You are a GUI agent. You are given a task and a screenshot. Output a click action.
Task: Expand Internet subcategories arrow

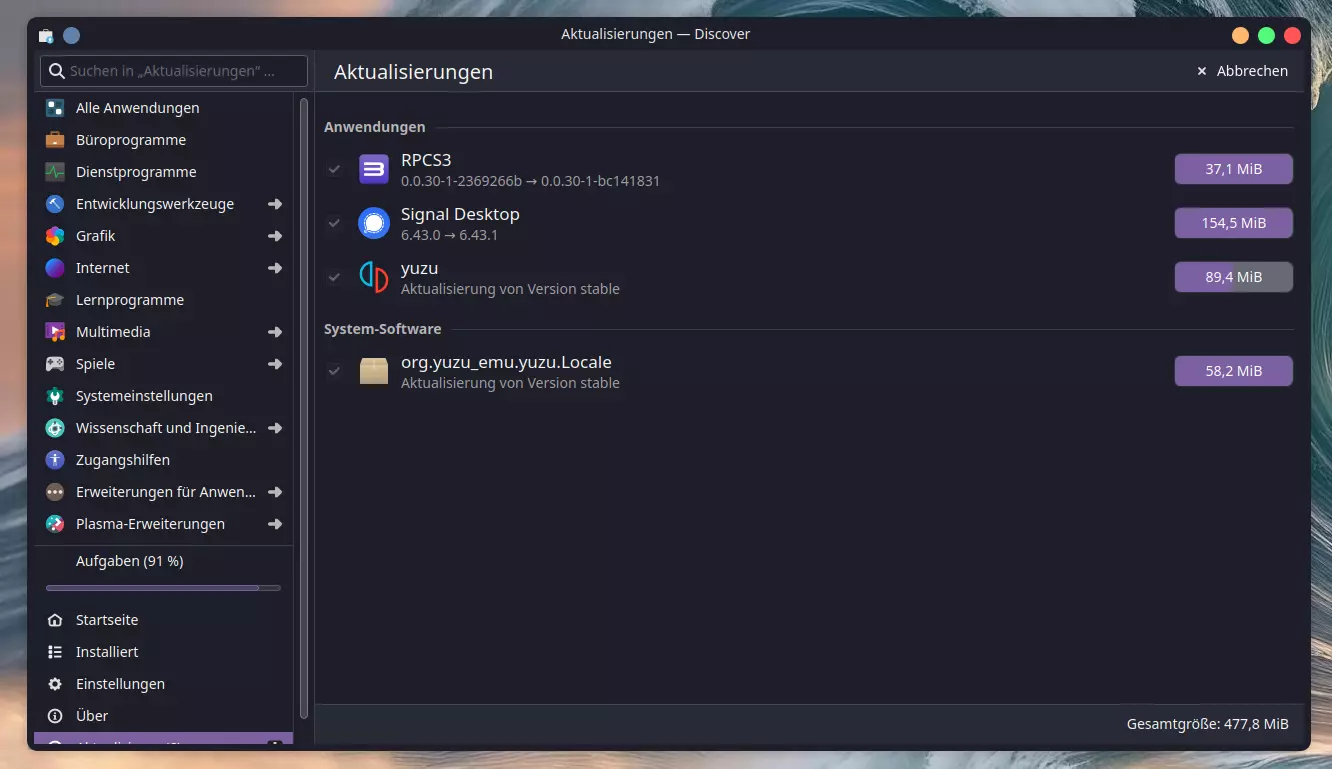pos(275,268)
